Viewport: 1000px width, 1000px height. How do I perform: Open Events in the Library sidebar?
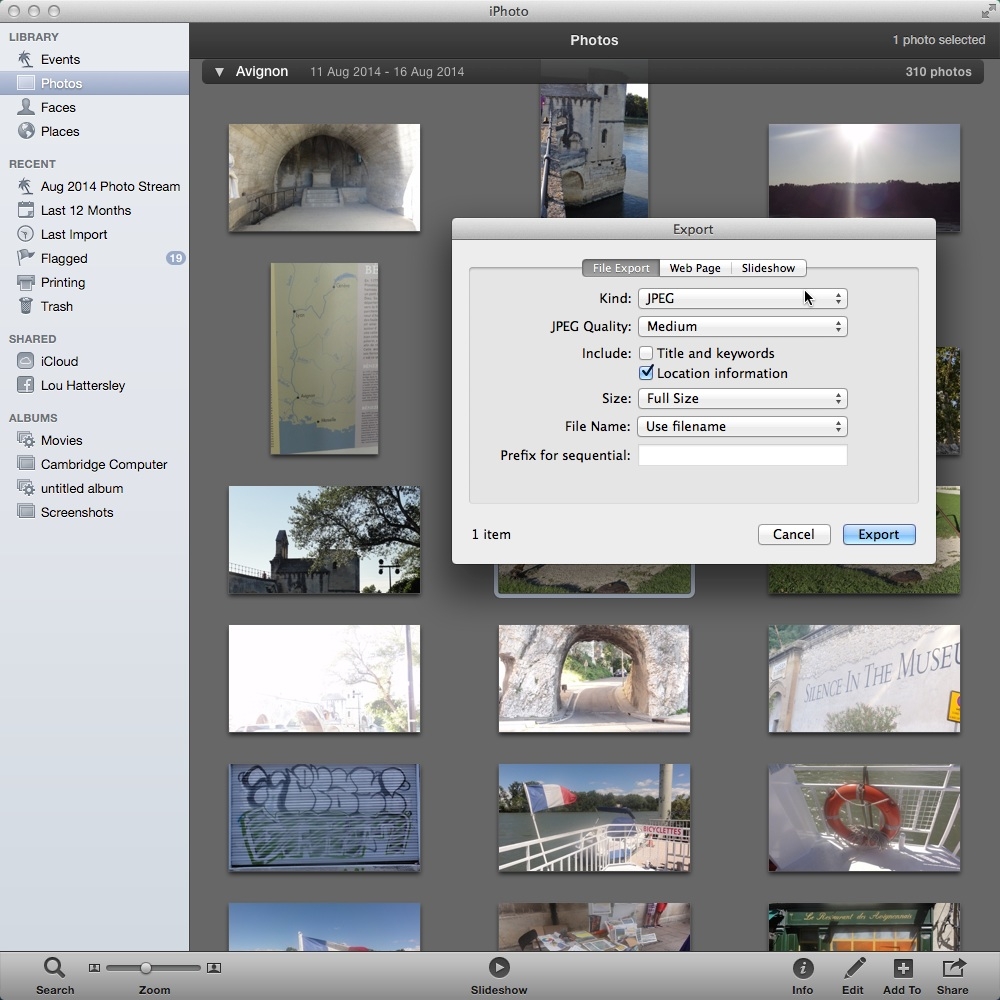click(60, 59)
